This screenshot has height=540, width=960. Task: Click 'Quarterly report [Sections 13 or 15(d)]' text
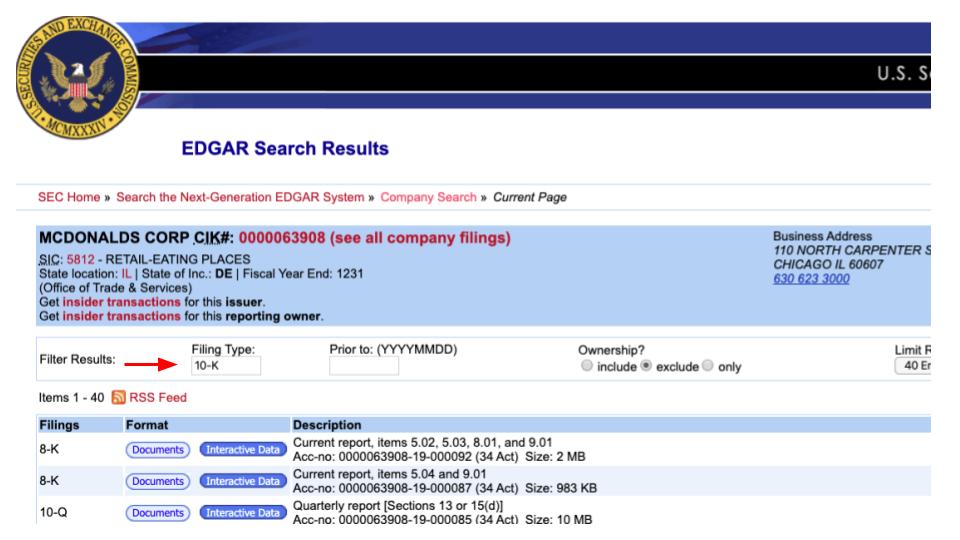(398, 506)
